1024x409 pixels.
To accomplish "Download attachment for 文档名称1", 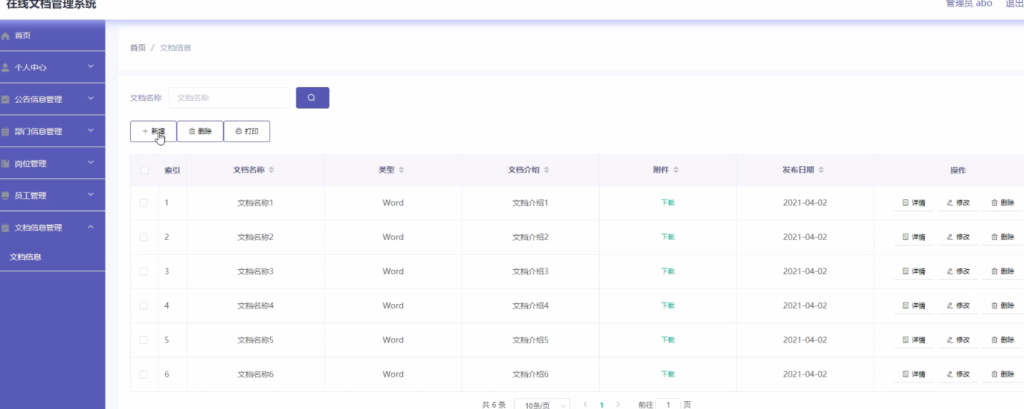I will 667,203.
